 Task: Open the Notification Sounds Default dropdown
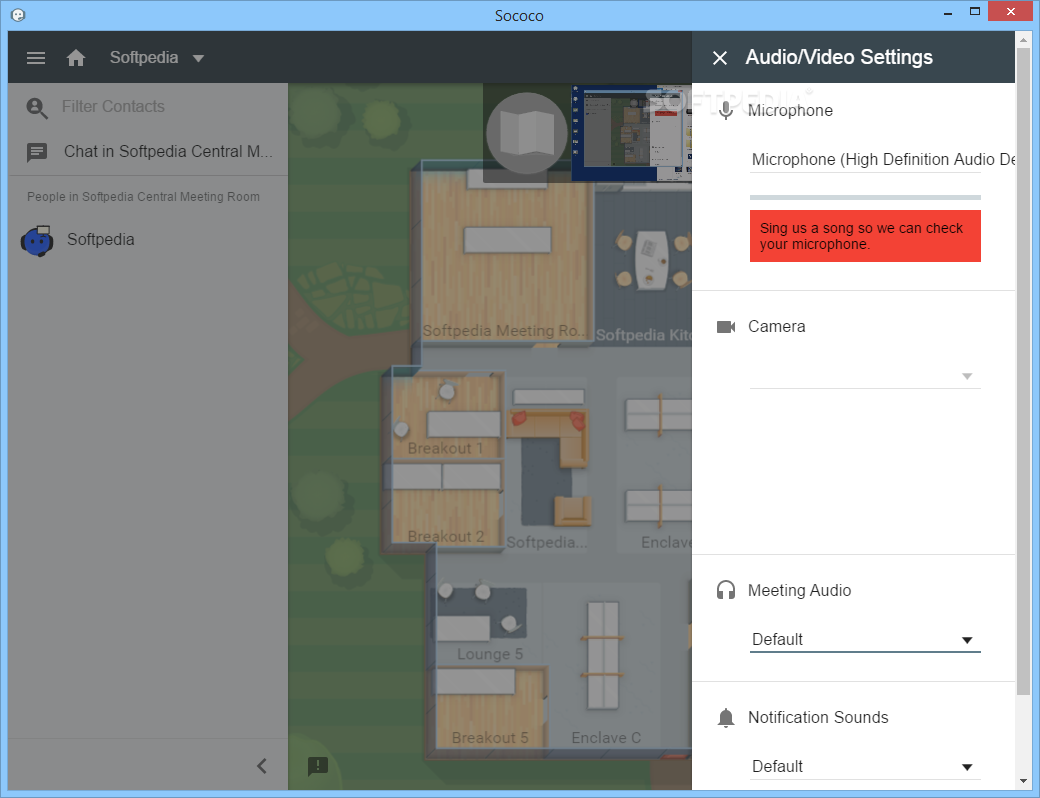pos(865,767)
